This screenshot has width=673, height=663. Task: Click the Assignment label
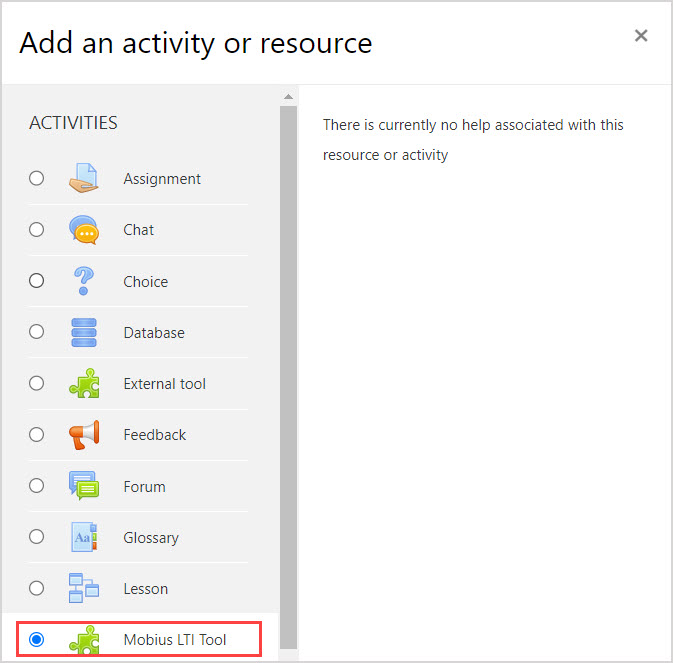coord(162,179)
